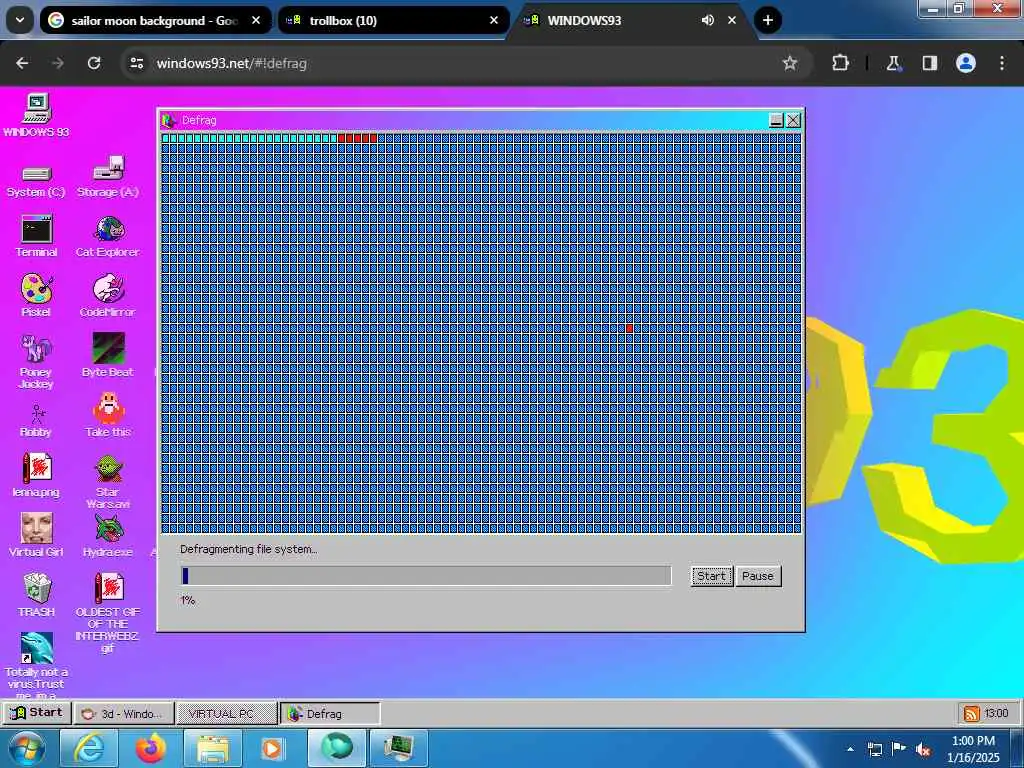Click the Pause button in Defrag
Image resolution: width=1024 pixels, height=768 pixels.
[758, 576]
